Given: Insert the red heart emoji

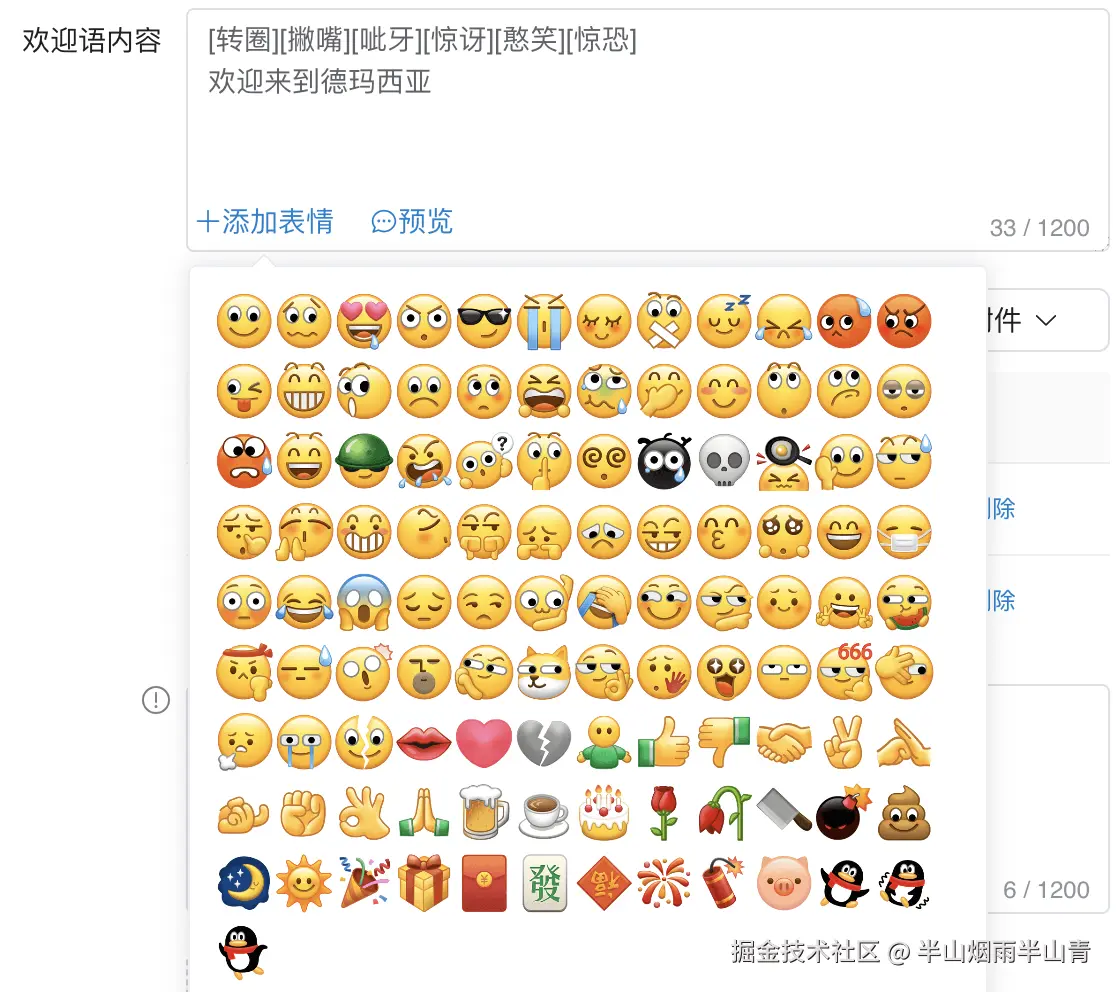Looking at the screenshot, I should click(x=484, y=742).
